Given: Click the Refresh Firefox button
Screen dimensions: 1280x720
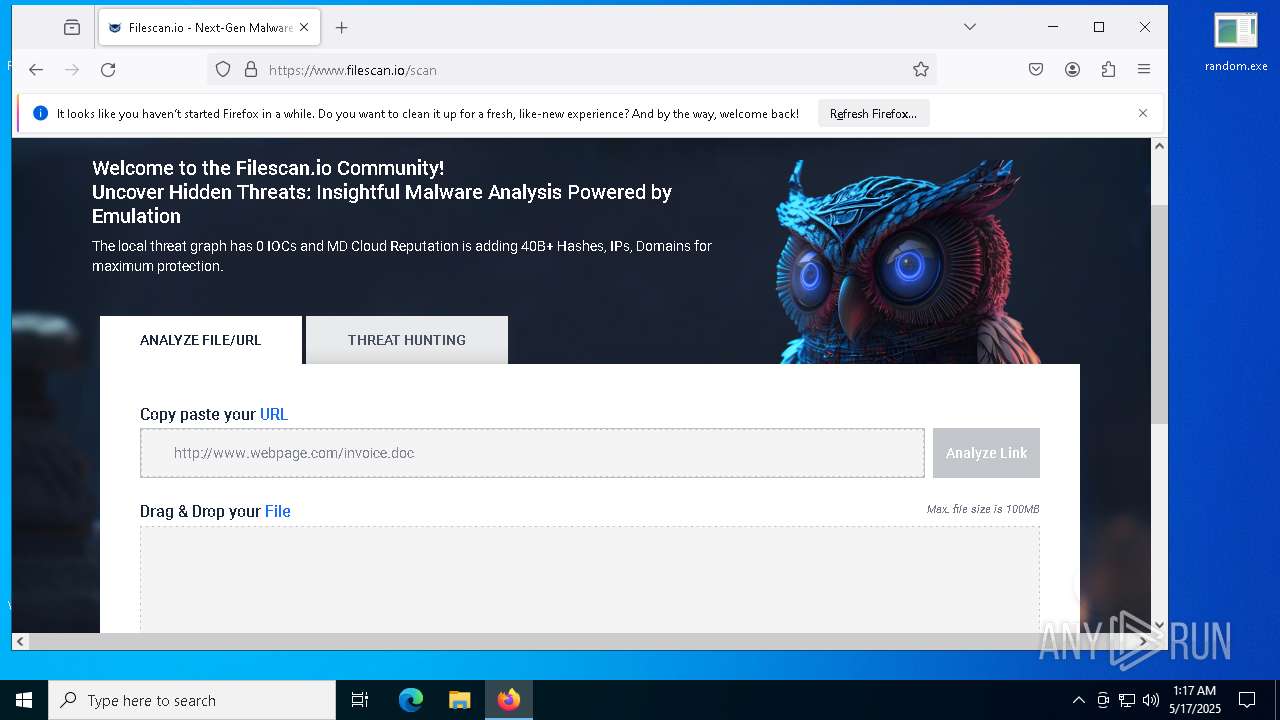Looking at the screenshot, I should (x=873, y=113).
